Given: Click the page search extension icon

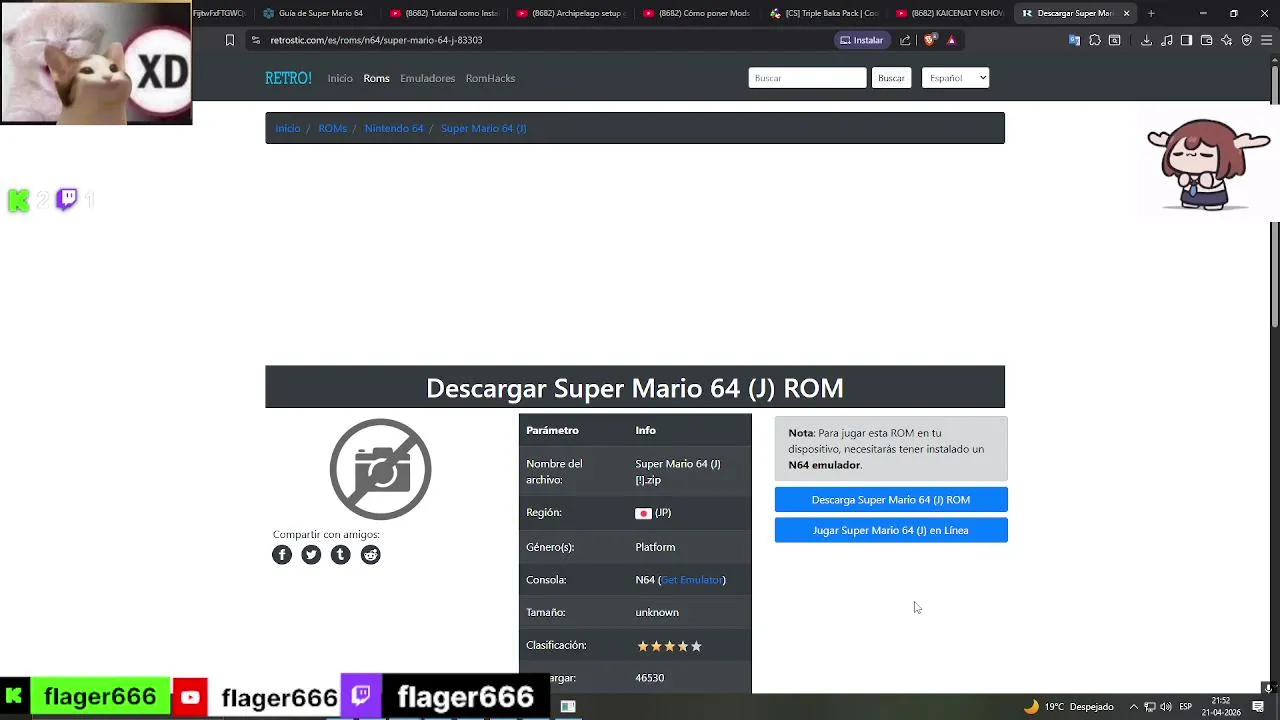Looking at the screenshot, I should tap(1114, 40).
